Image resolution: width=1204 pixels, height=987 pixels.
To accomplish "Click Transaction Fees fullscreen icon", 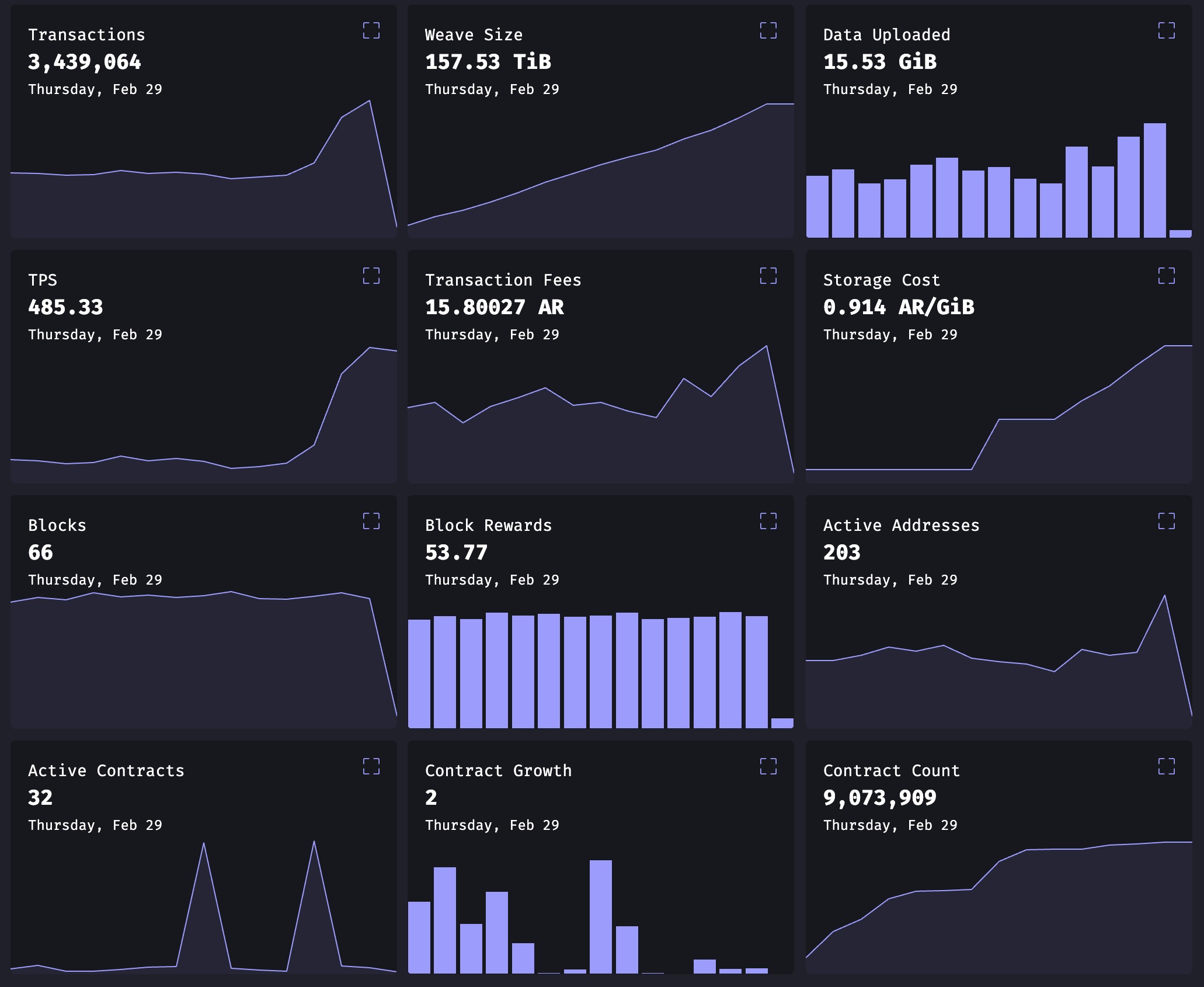I will click(768, 276).
